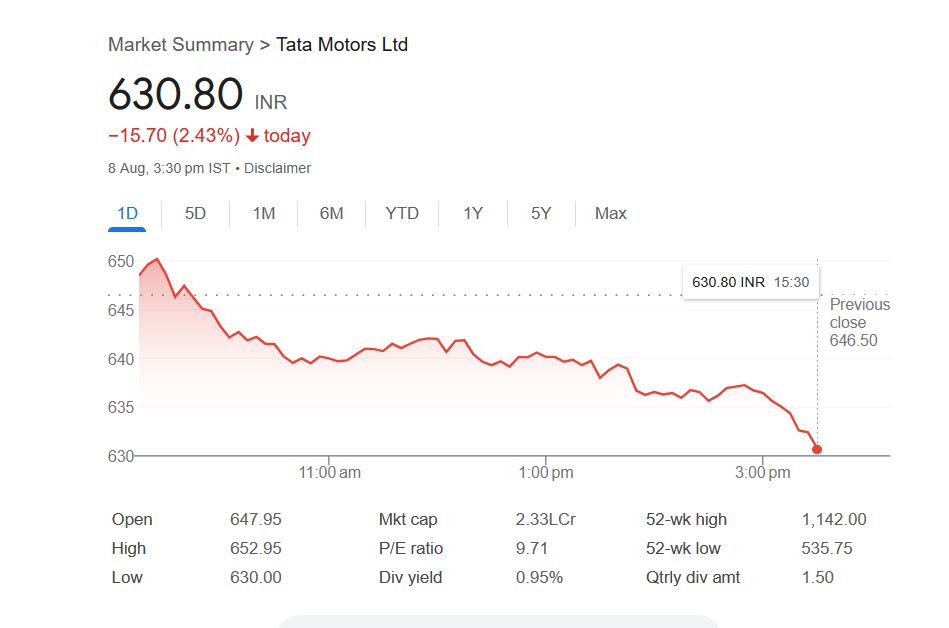Image resolution: width=949 pixels, height=628 pixels.
Task: Click the Tata Motors Ltd title
Action: [x=342, y=45]
